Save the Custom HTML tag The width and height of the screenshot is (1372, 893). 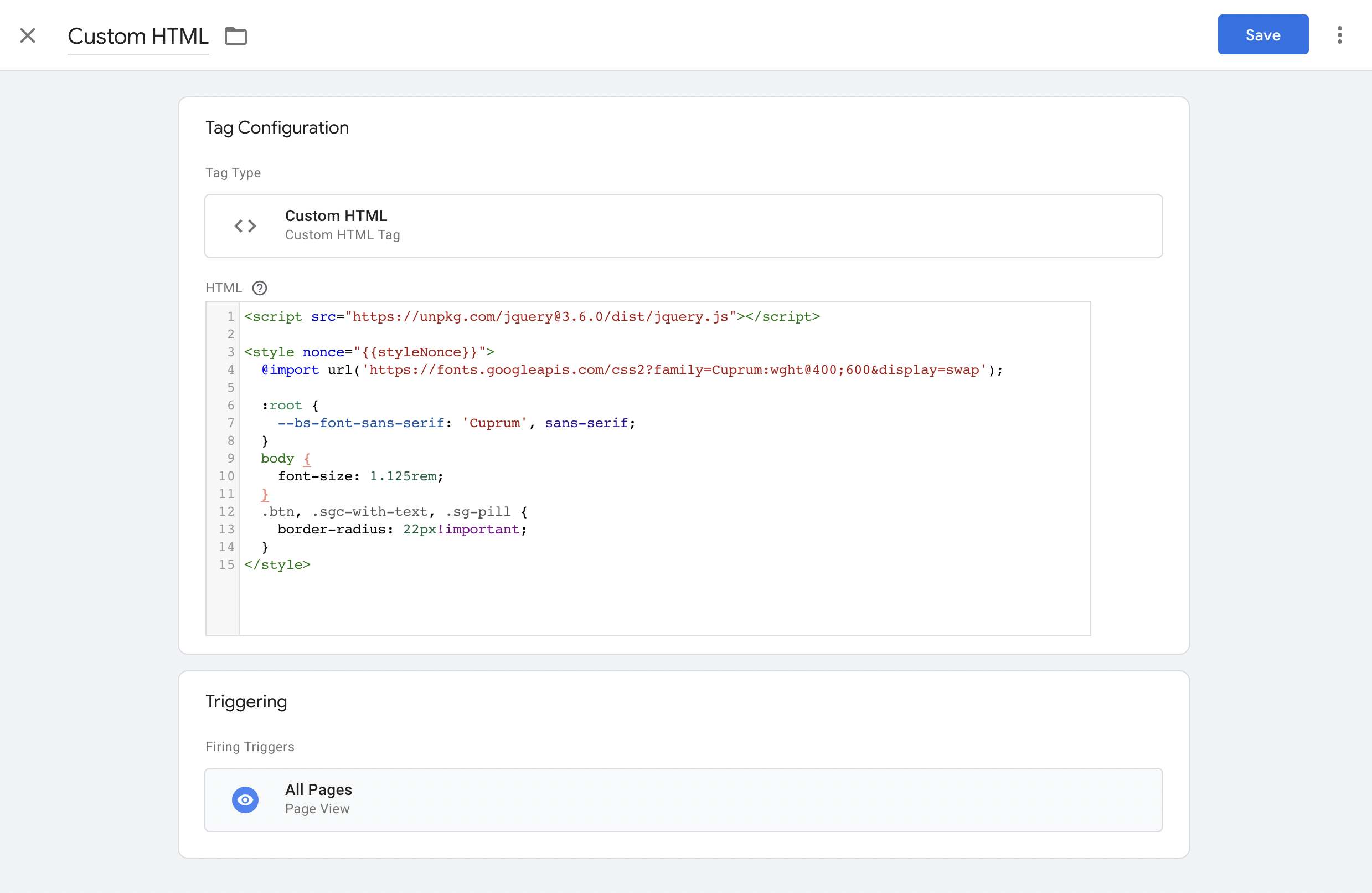point(1262,34)
